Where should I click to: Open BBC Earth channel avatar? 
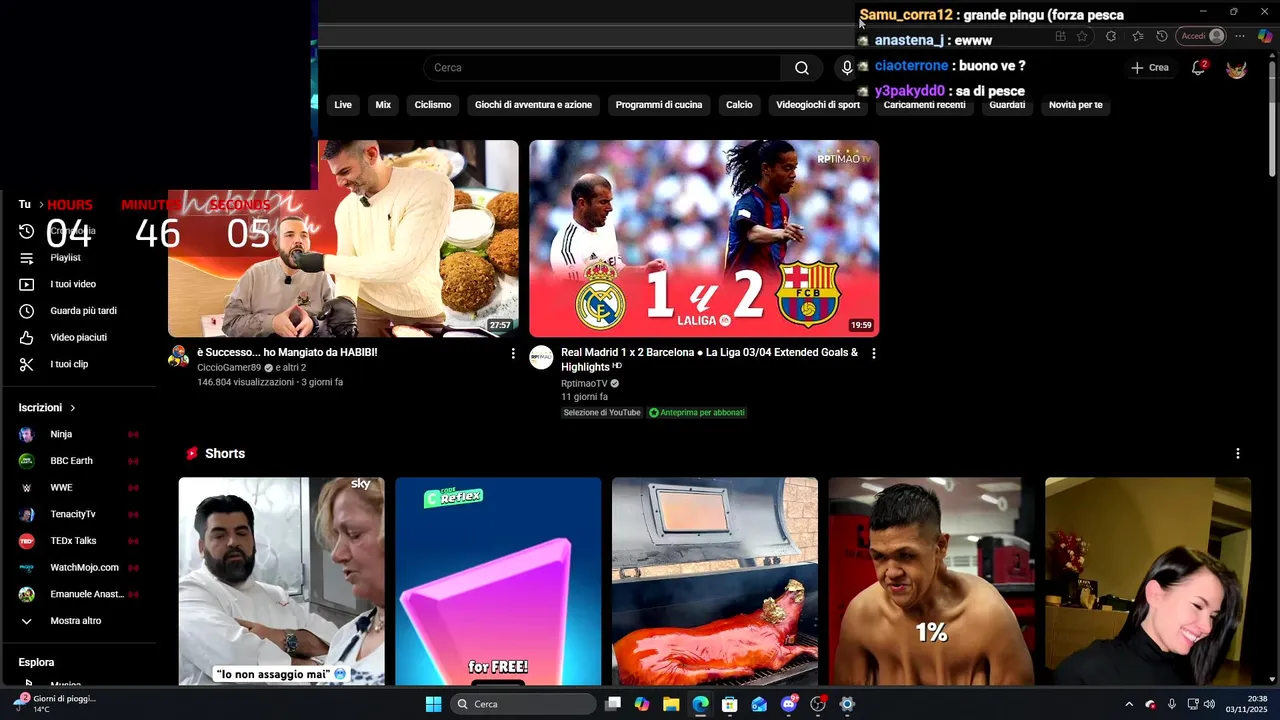[x=27, y=461]
